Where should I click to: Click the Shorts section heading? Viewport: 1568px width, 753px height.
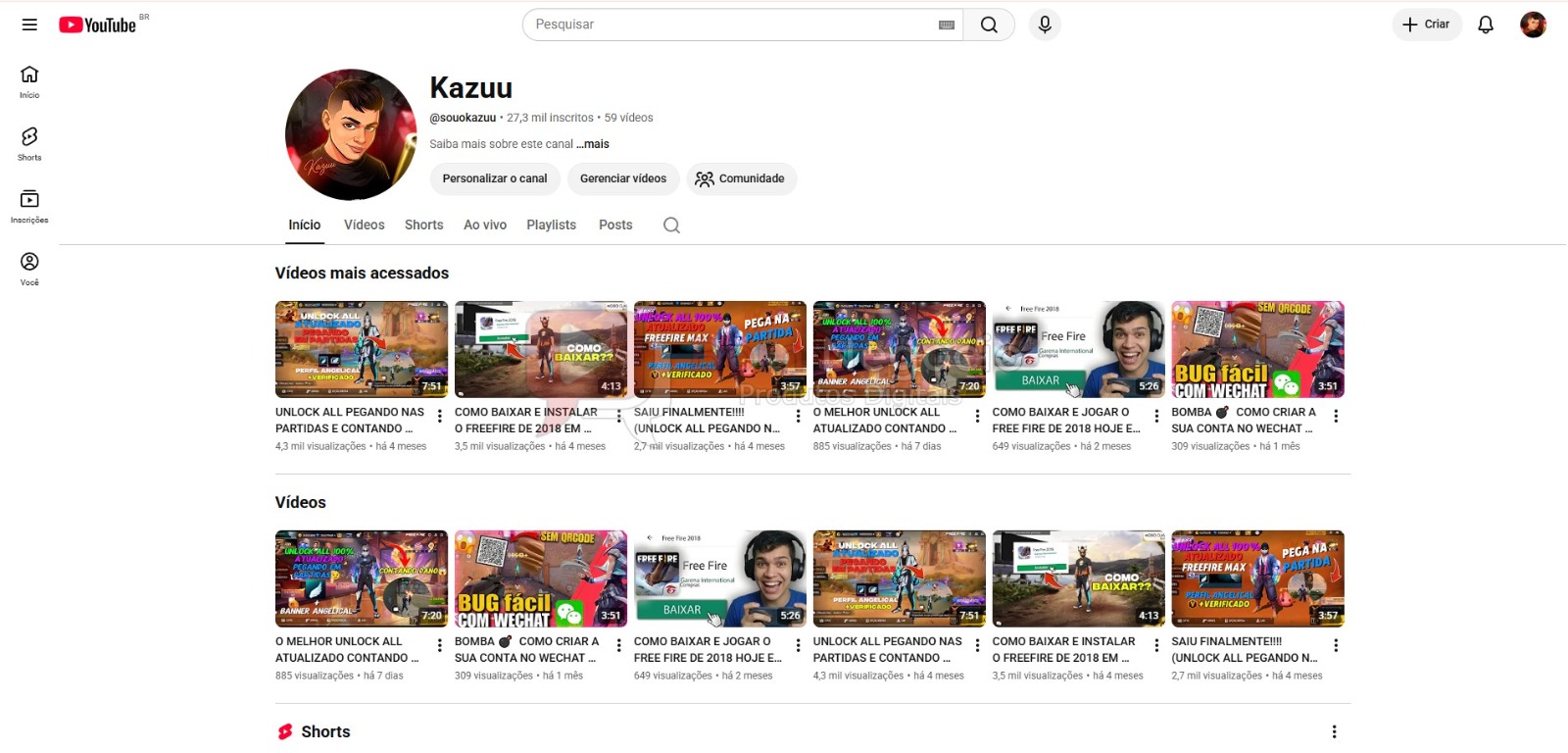click(x=325, y=731)
